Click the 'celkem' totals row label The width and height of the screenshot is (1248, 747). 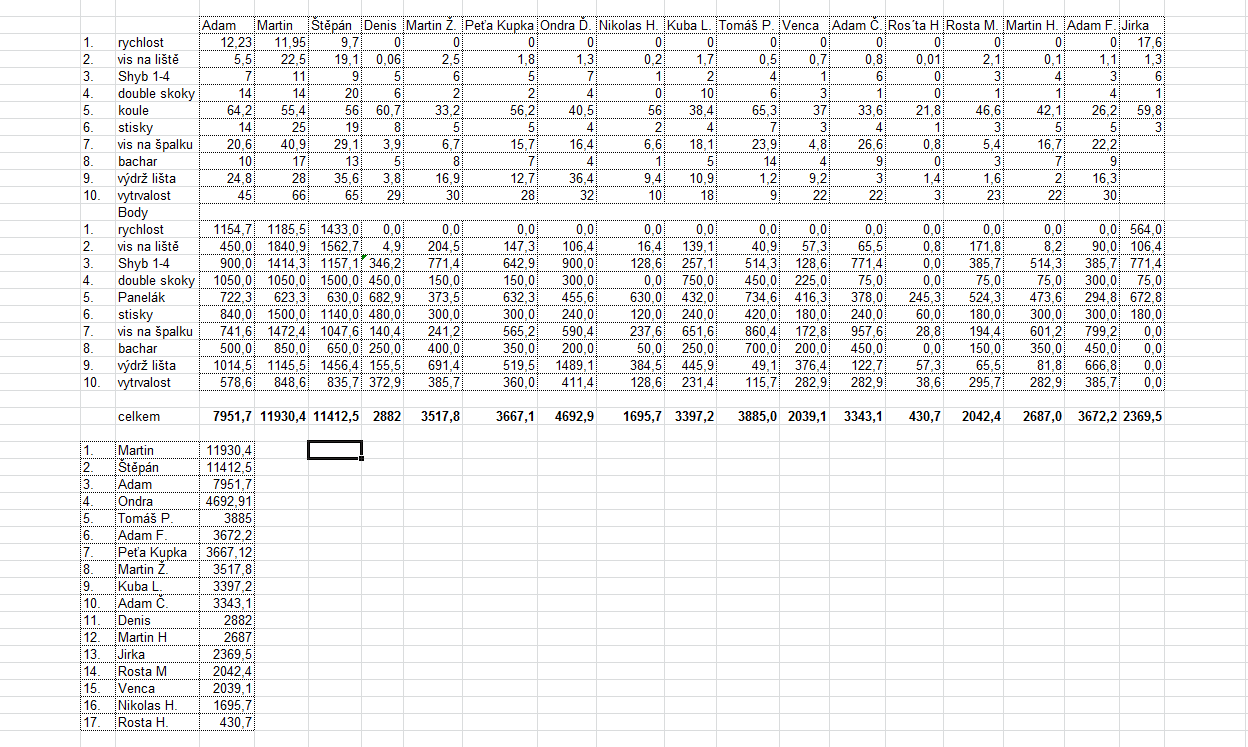point(157,416)
